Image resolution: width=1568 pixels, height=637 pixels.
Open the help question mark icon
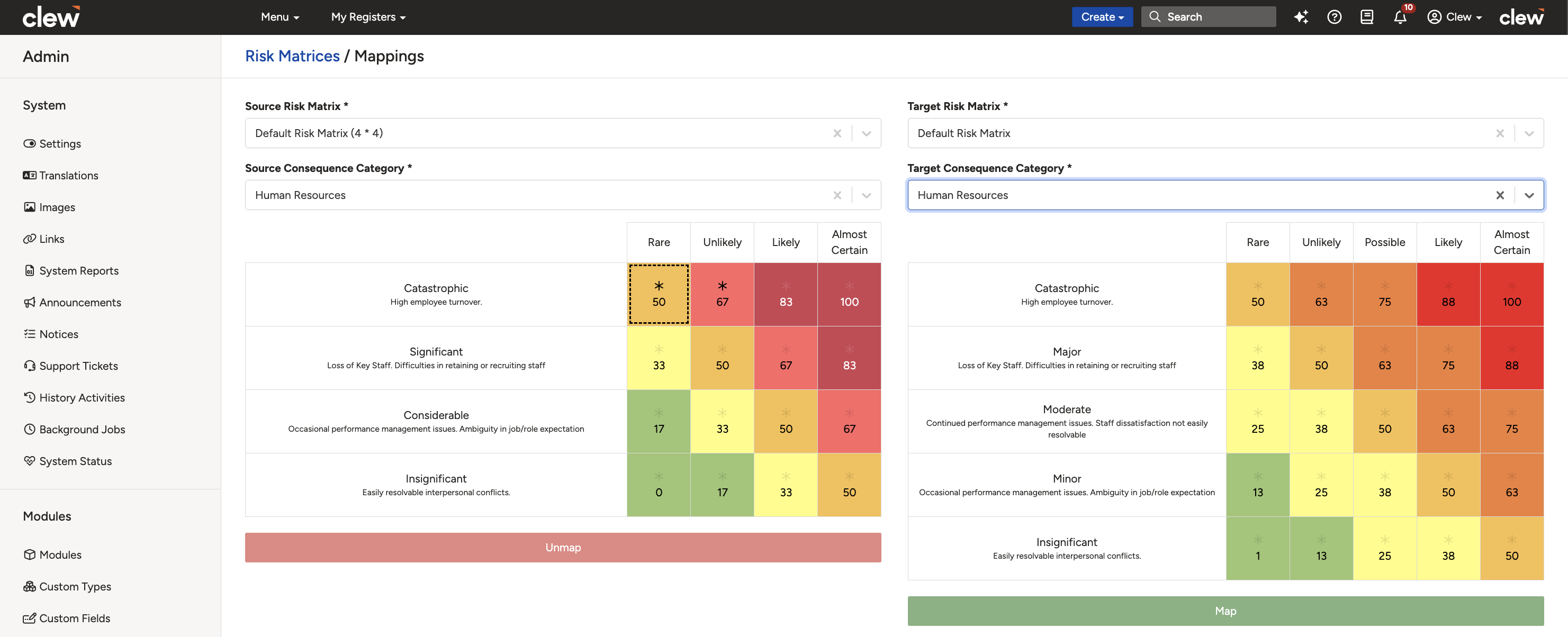tap(1334, 17)
